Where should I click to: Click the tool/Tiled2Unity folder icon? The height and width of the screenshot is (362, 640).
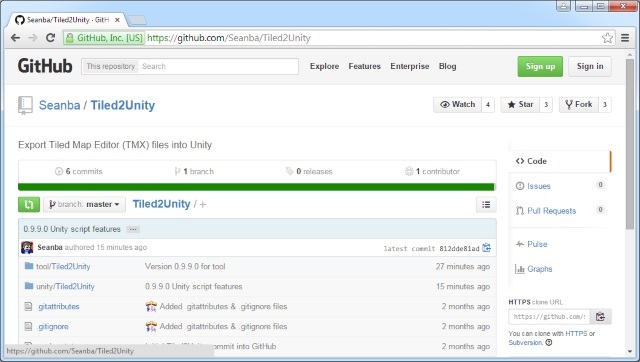pos(29,266)
